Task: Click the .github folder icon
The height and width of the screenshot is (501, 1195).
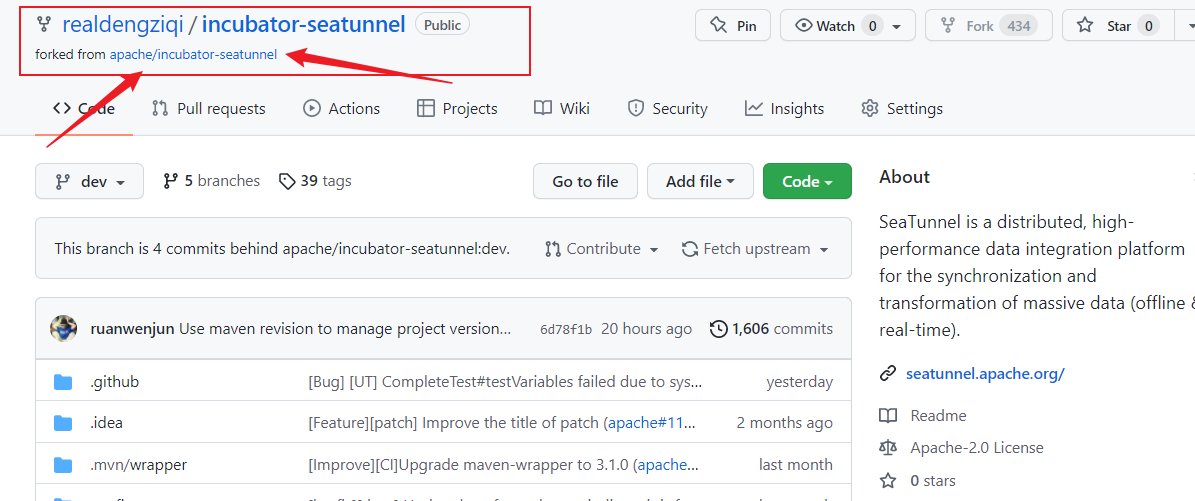Action: (64, 382)
